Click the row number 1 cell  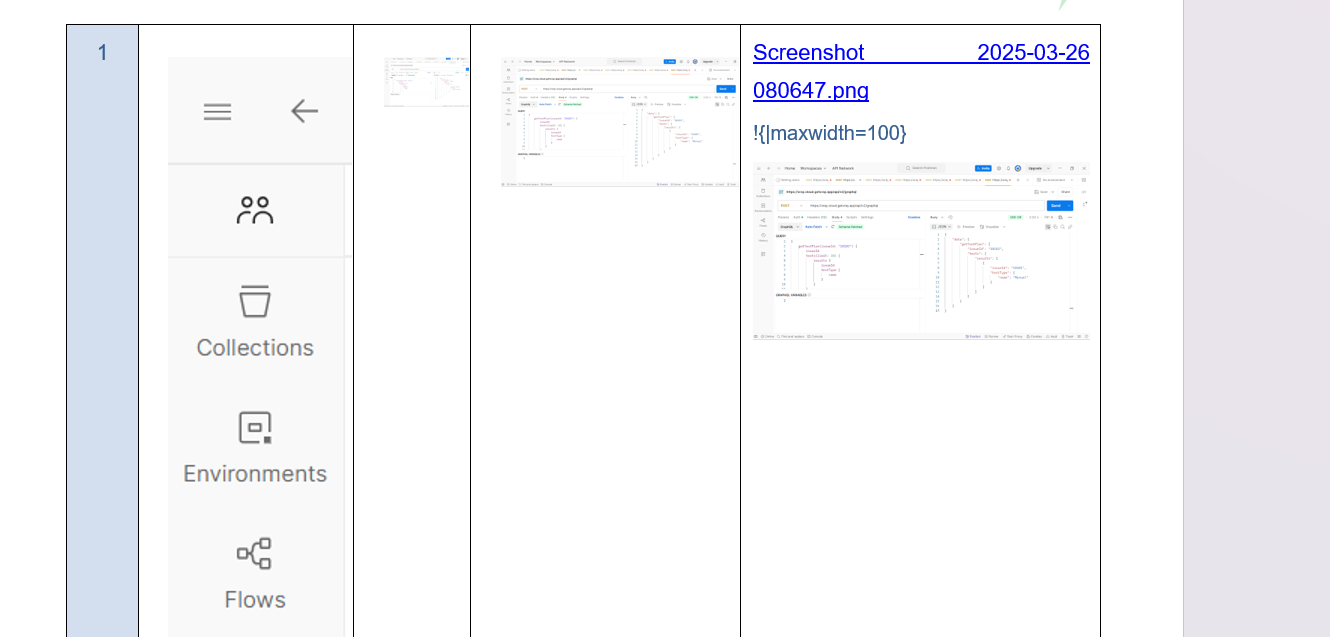click(102, 53)
